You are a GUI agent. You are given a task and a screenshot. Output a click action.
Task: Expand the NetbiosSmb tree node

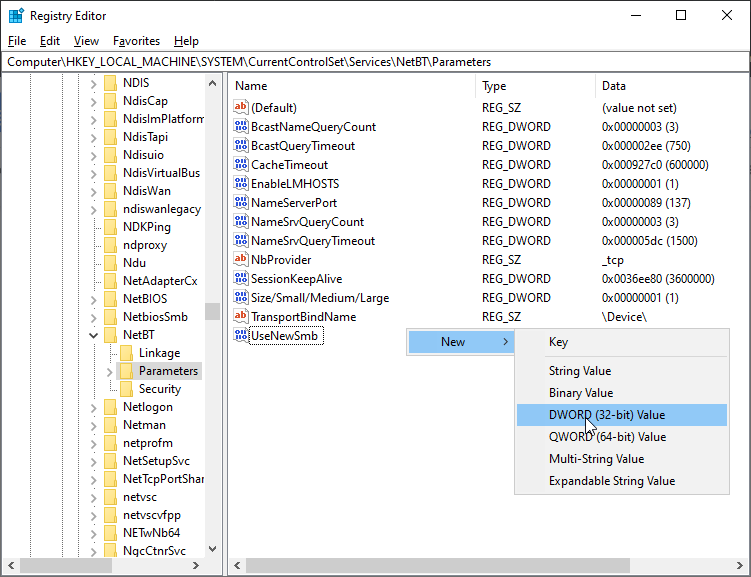(94, 317)
